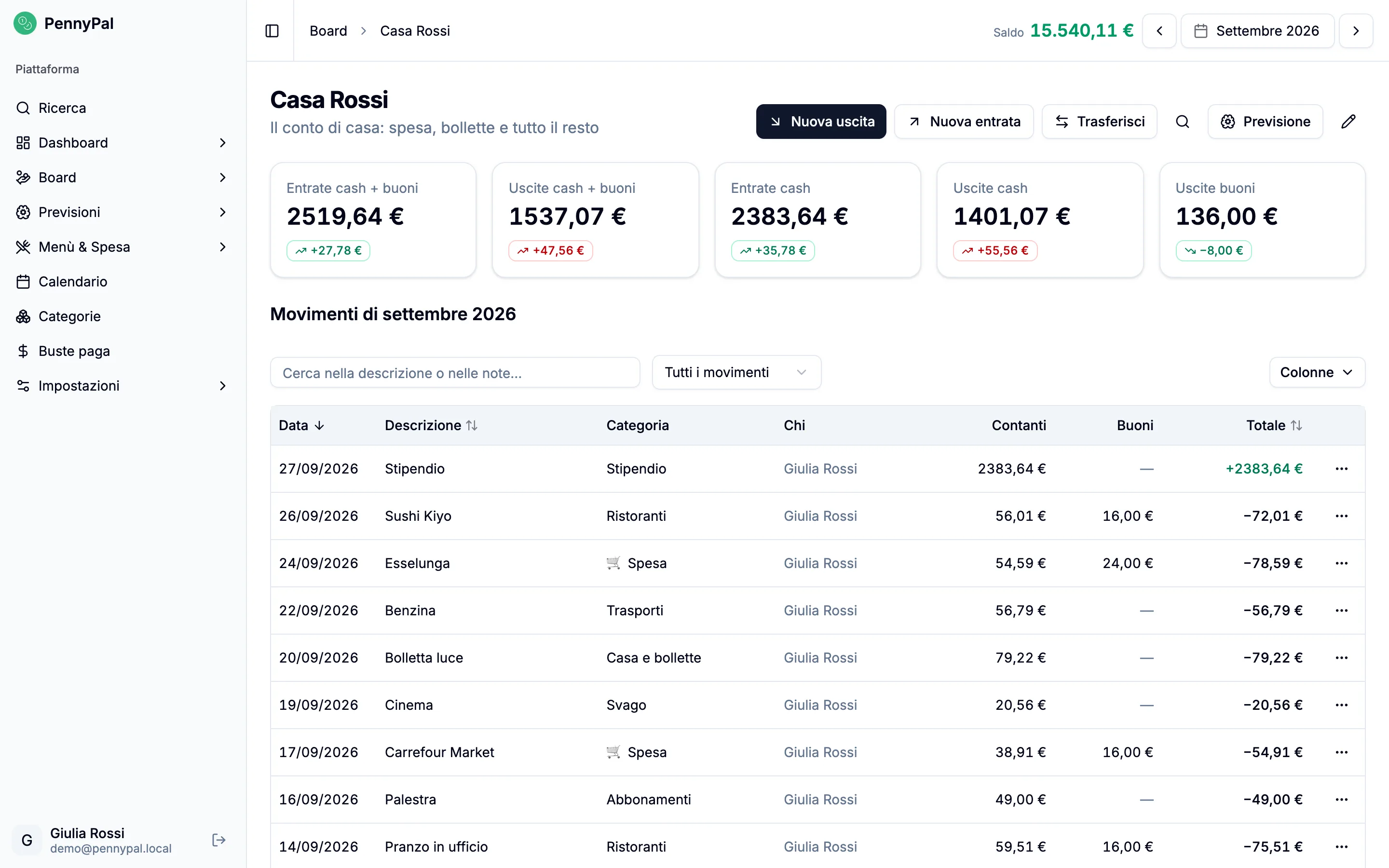The height and width of the screenshot is (868, 1389).
Task: Click the Casa e bollette category cell
Action: (x=654, y=658)
